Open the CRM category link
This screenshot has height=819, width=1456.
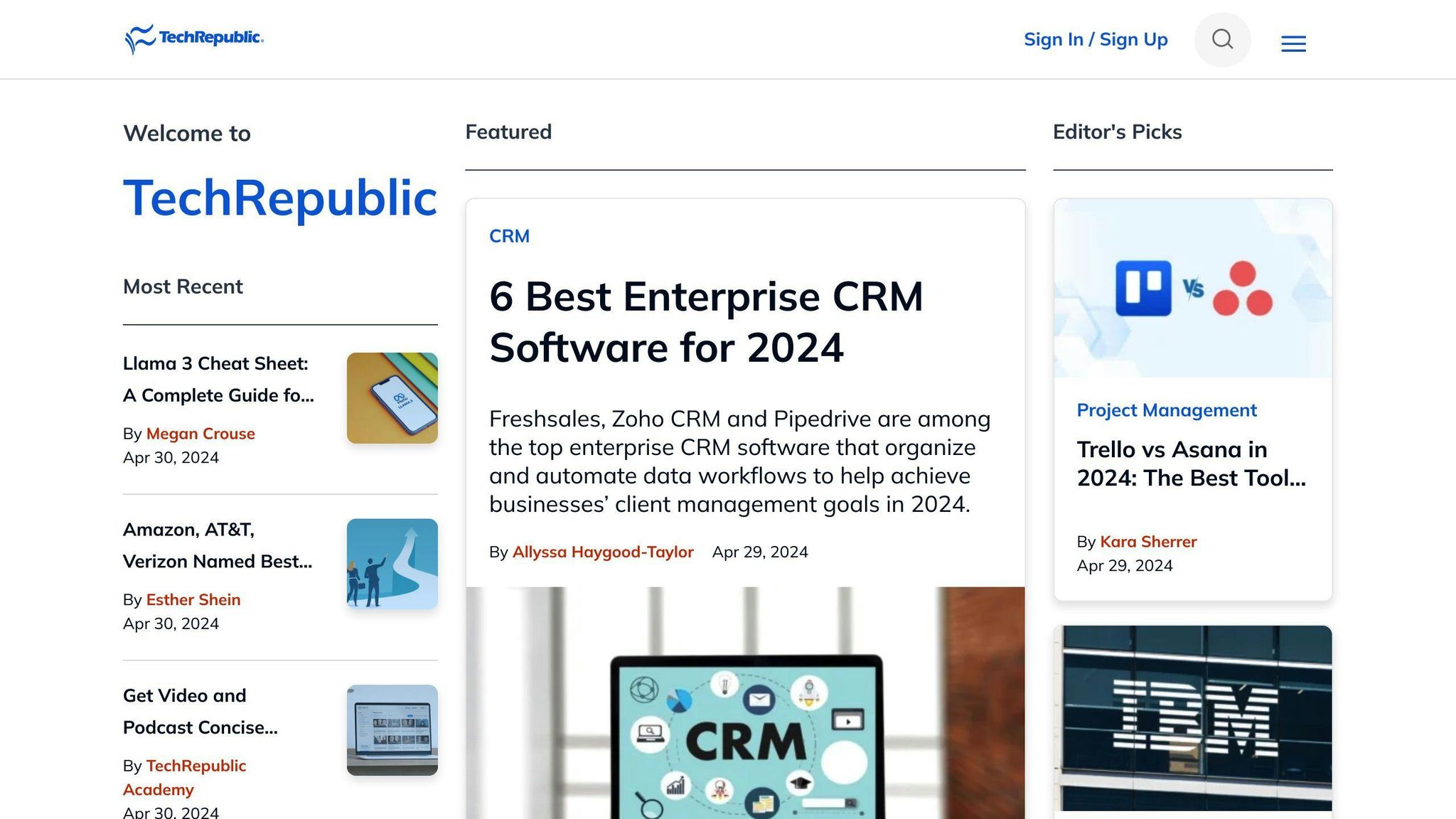[x=509, y=236]
